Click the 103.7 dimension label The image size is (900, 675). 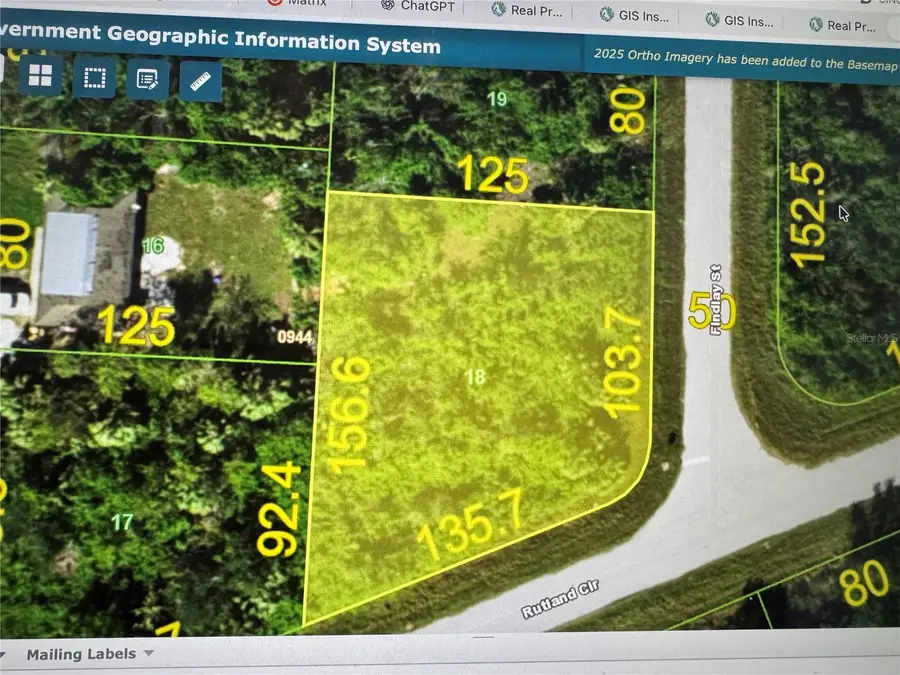623,362
